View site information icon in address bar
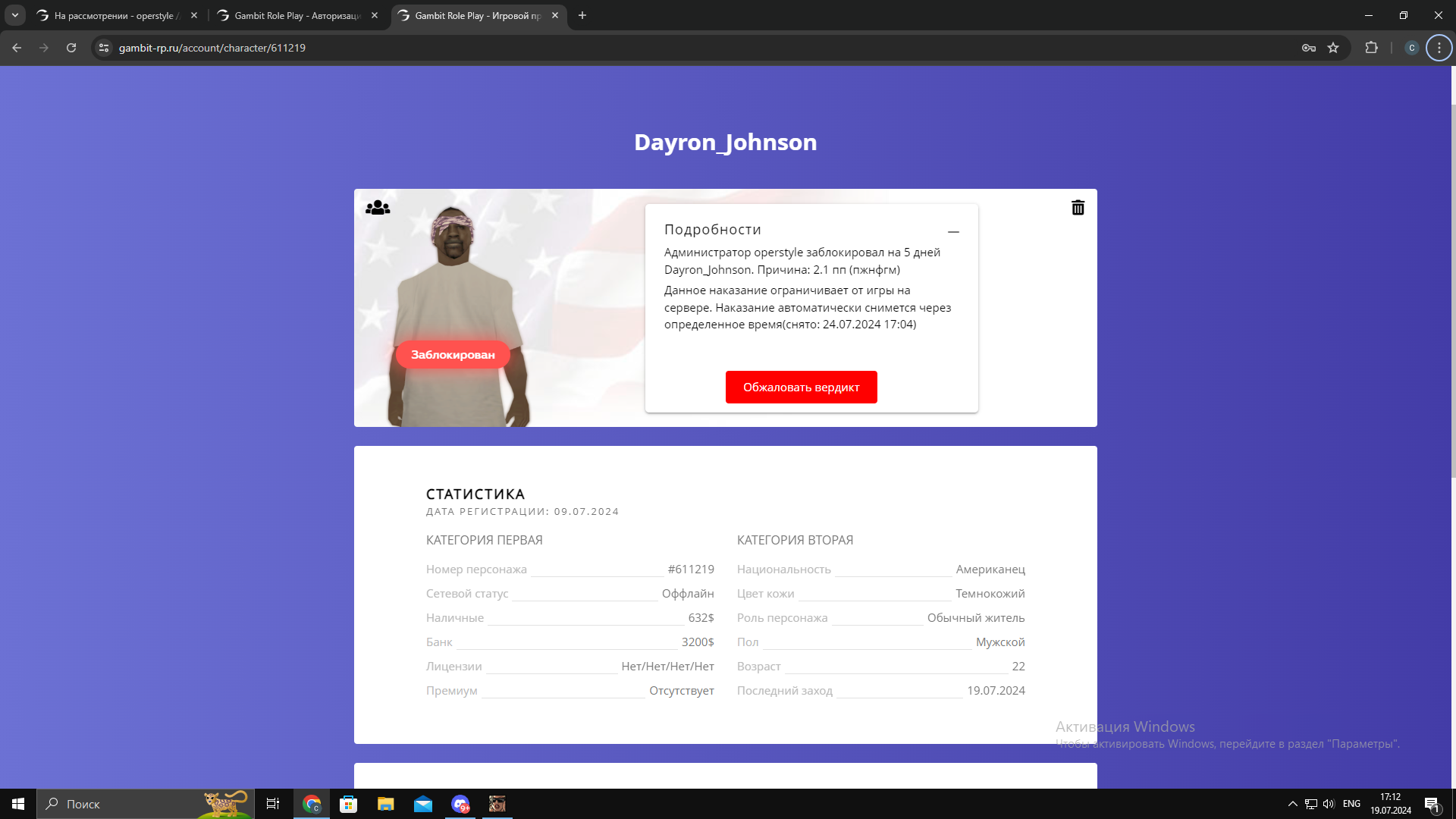The height and width of the screenshot is (819, 1456). pos(104,48)
